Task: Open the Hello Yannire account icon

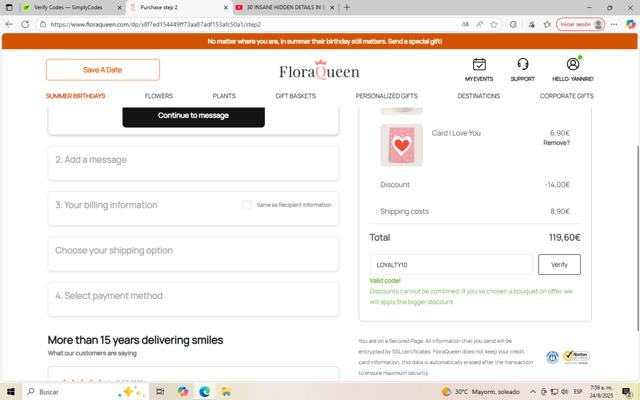Action: pos(573,64)
